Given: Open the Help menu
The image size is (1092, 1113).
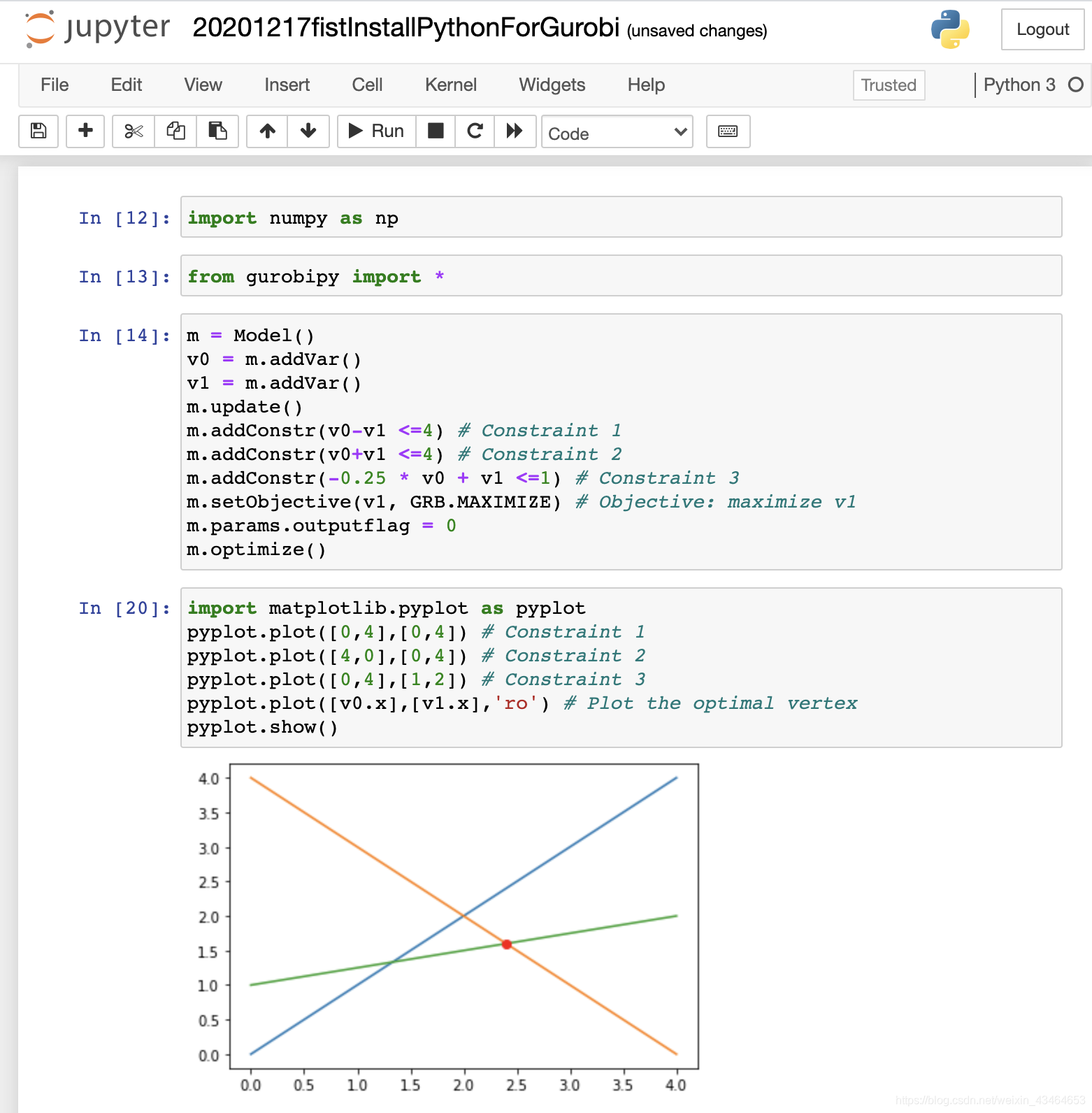Looking at the screenshot, I should coord(646,85).
